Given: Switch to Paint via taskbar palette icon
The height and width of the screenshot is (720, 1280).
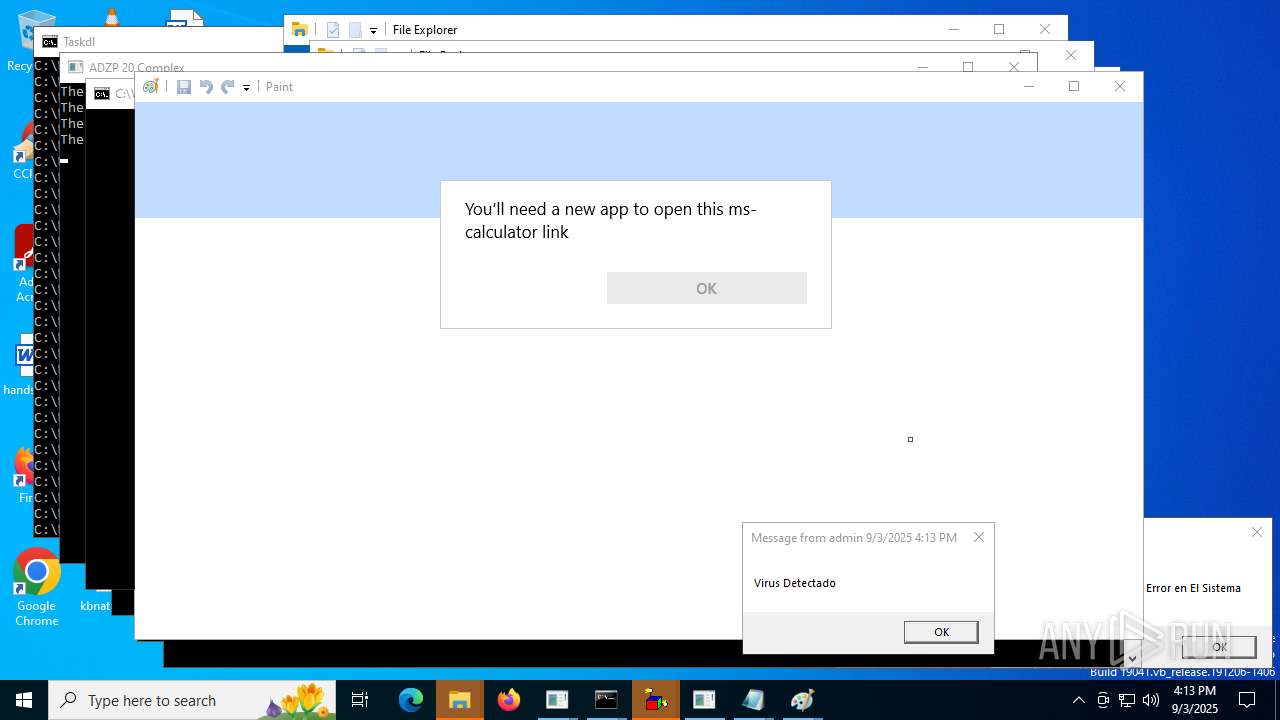Looking at the screenshot, I should click(x=802, y=700).
